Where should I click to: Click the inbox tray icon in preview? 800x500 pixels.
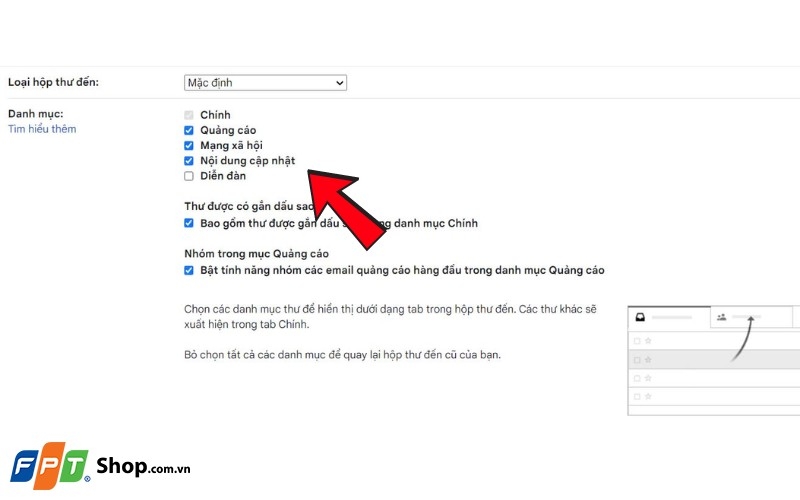[640, 317]
